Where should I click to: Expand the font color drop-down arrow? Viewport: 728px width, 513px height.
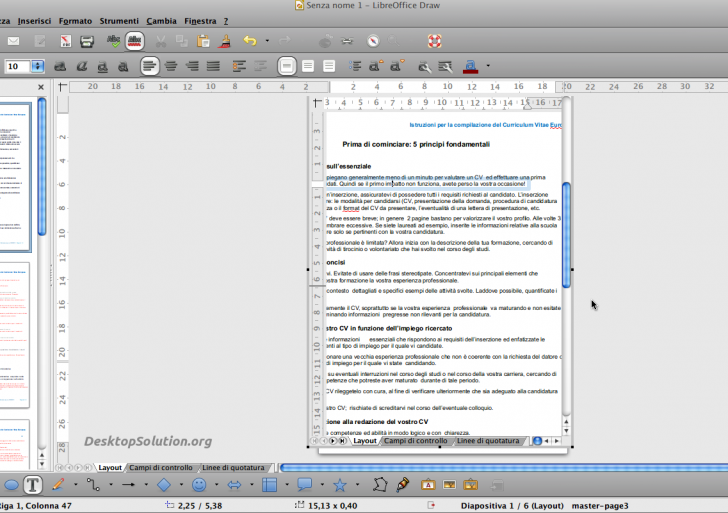pos(488,66)
